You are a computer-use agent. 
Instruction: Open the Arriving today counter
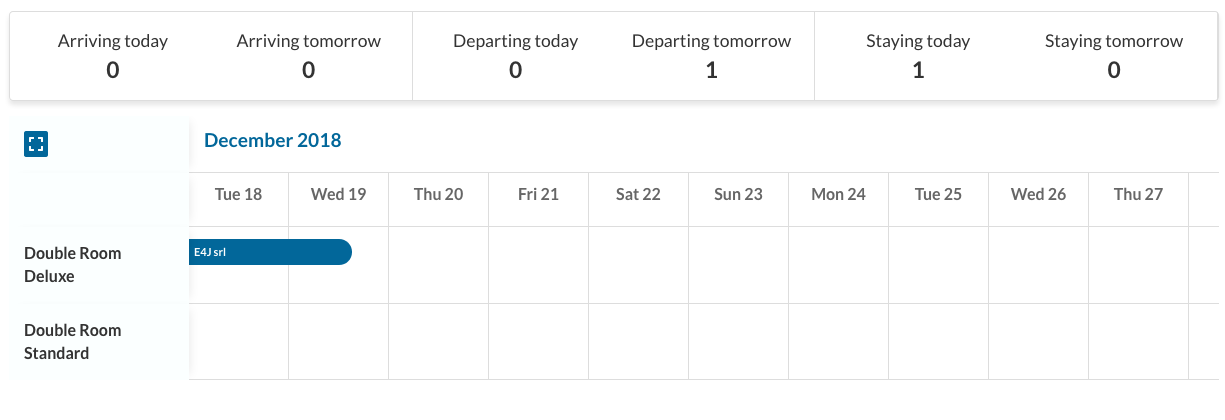(x=113, y=56)
